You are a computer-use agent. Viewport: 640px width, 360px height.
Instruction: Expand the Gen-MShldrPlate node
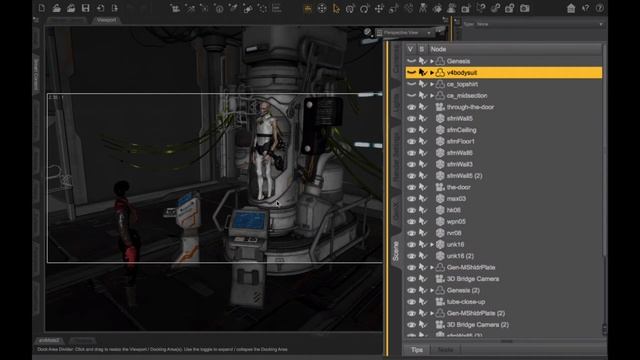(432, 267)
